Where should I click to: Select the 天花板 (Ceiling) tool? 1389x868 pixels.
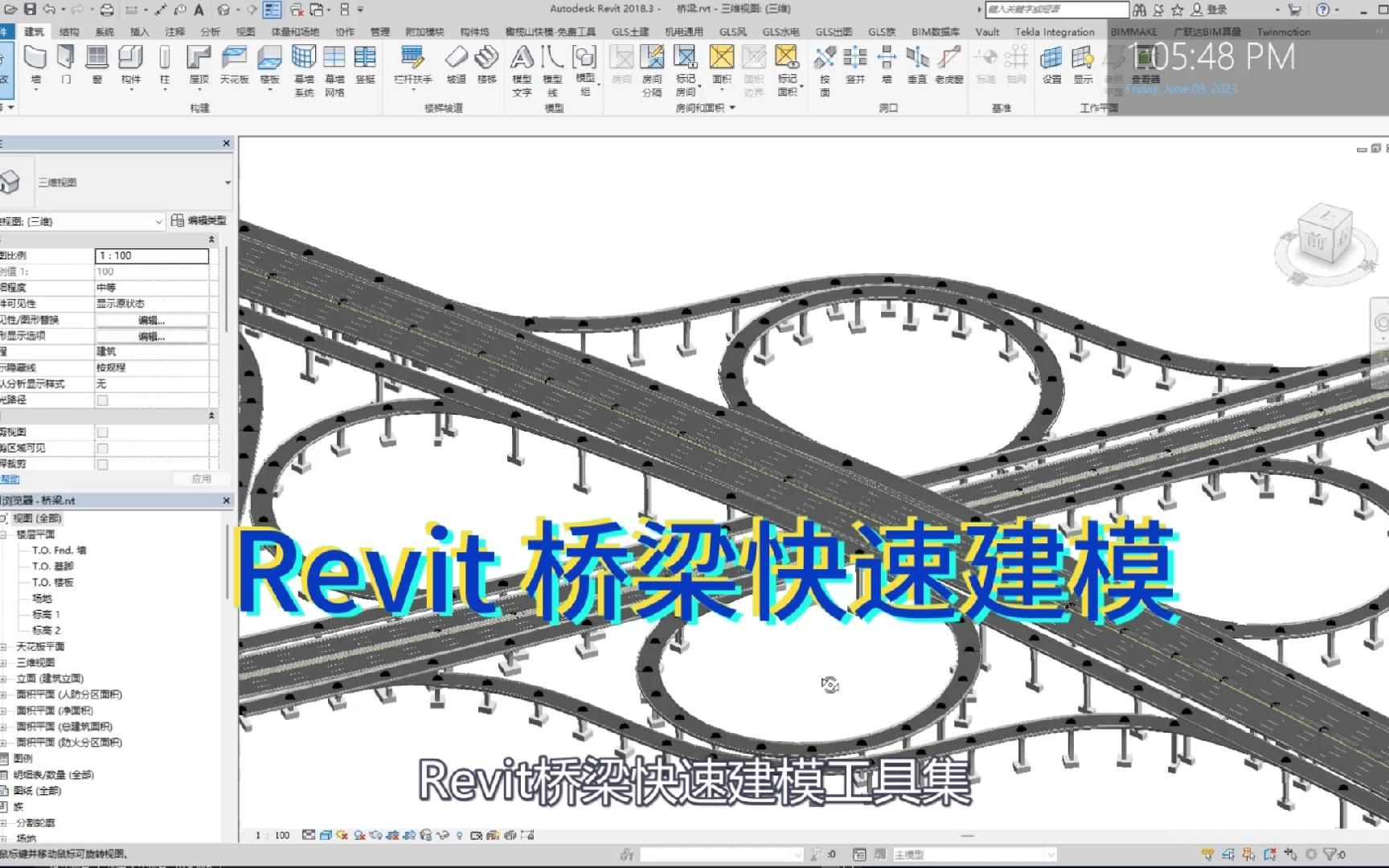[234, 64]
